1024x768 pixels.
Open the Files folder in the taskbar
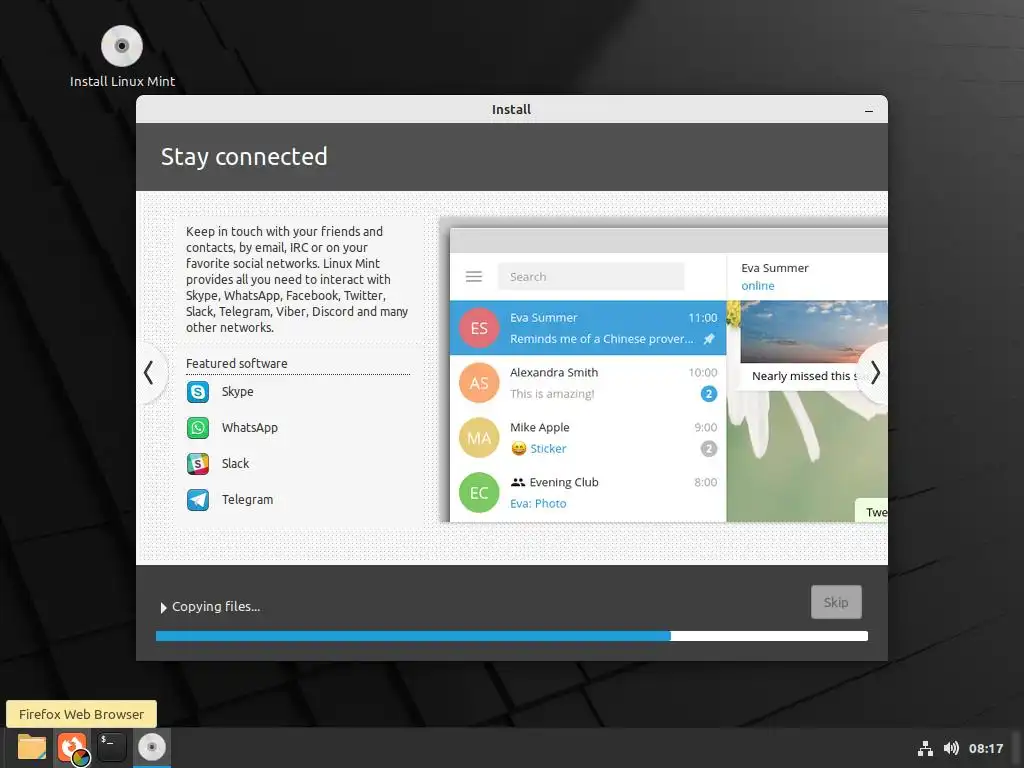click(x=31, y=747)
